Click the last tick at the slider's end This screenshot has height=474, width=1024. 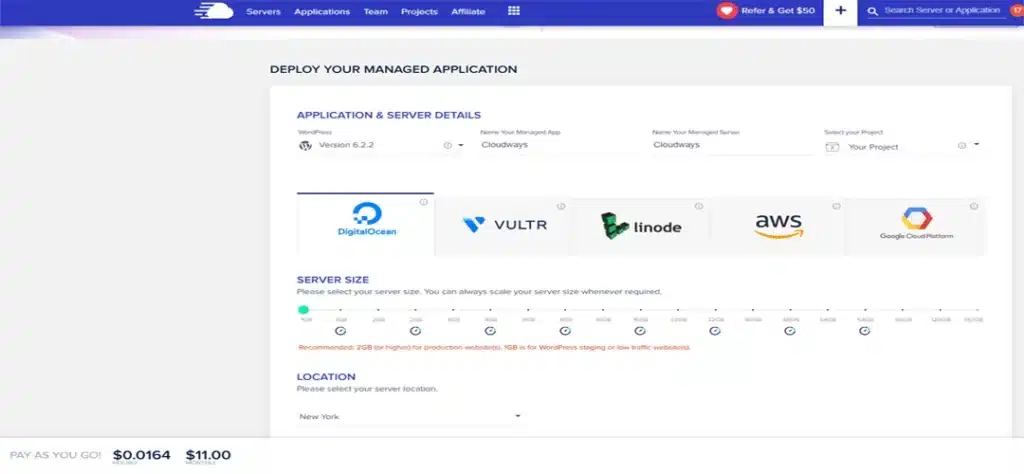978,309
